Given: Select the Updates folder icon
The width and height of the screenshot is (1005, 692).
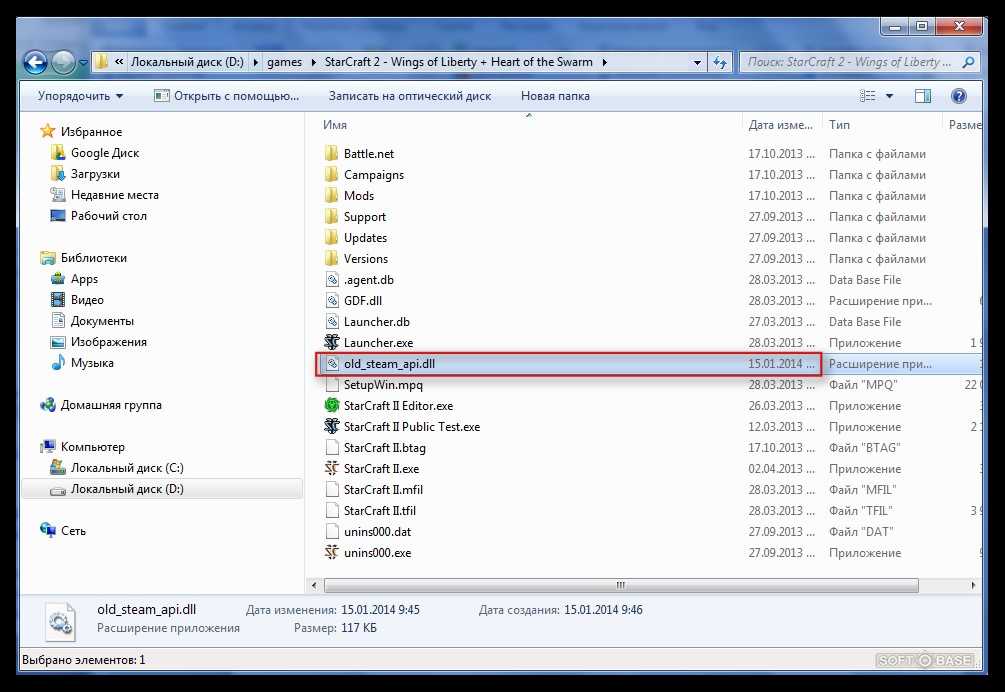Looking at the screenshot, I should (x=331, y=238).
